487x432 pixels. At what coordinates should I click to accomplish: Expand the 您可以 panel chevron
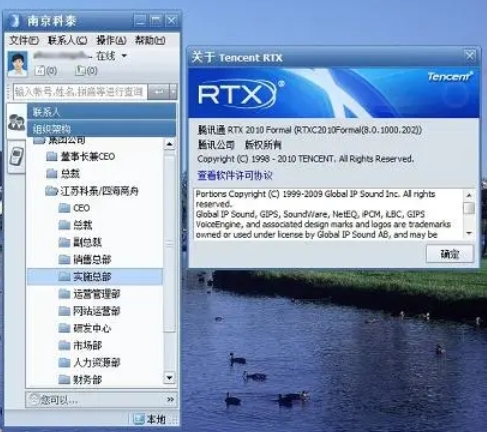170,399
